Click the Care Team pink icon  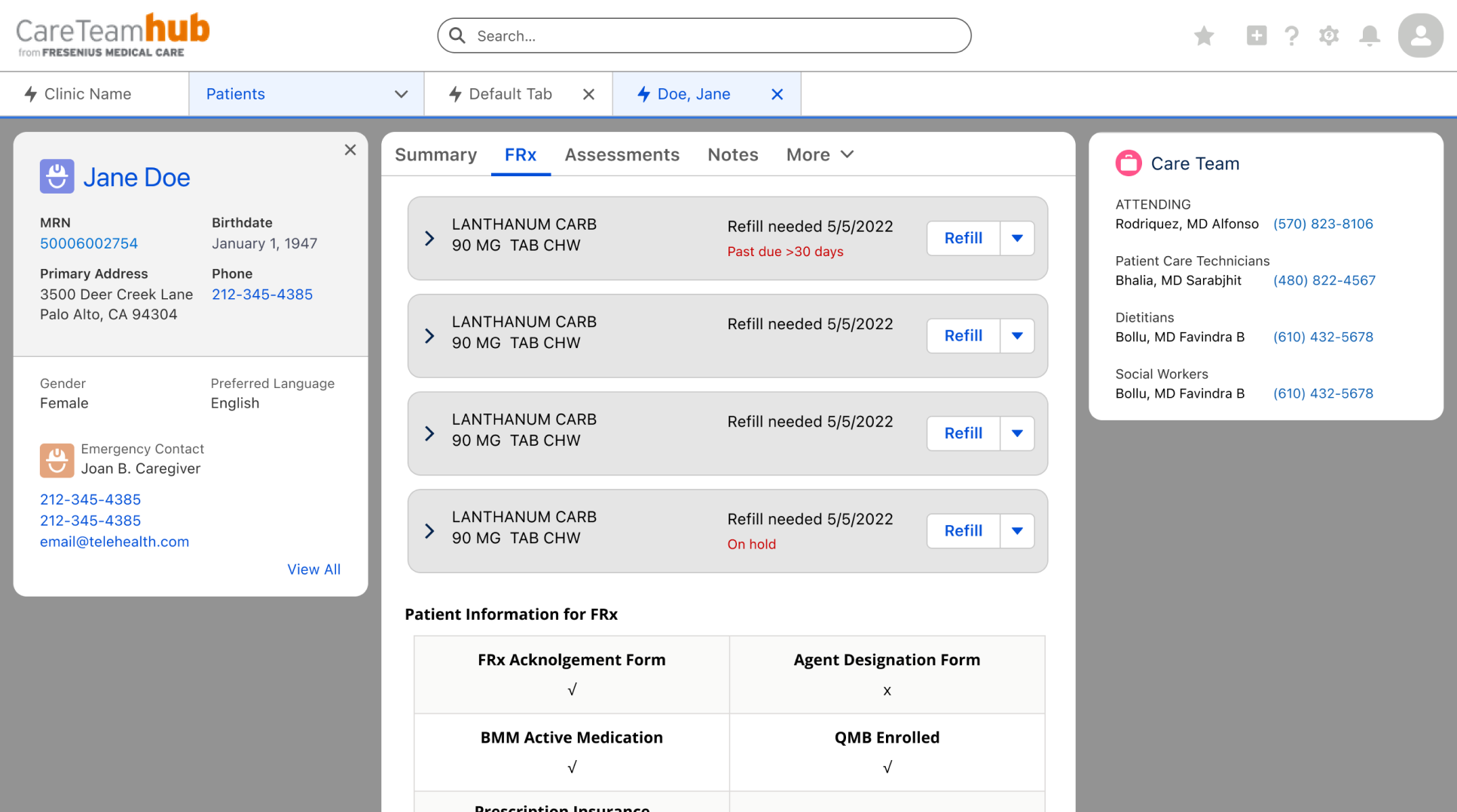point(1129,163)
